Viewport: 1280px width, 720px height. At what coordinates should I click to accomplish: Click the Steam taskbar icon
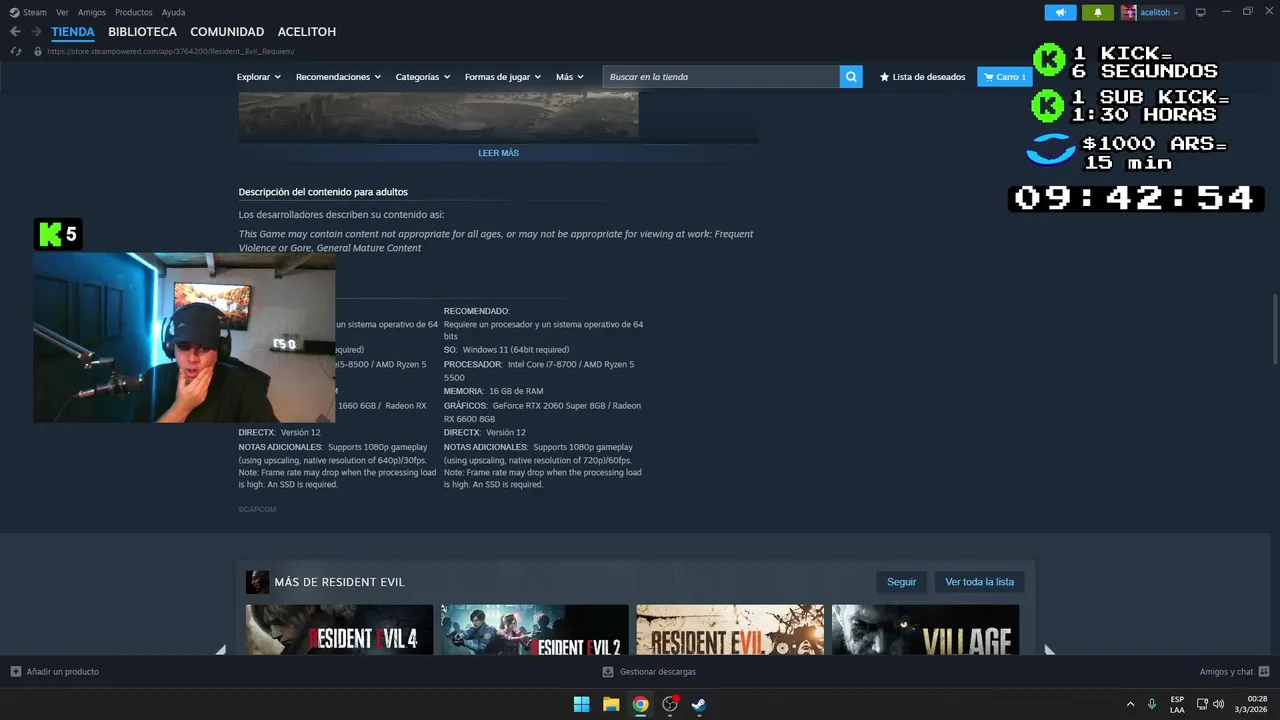[699, 704]
